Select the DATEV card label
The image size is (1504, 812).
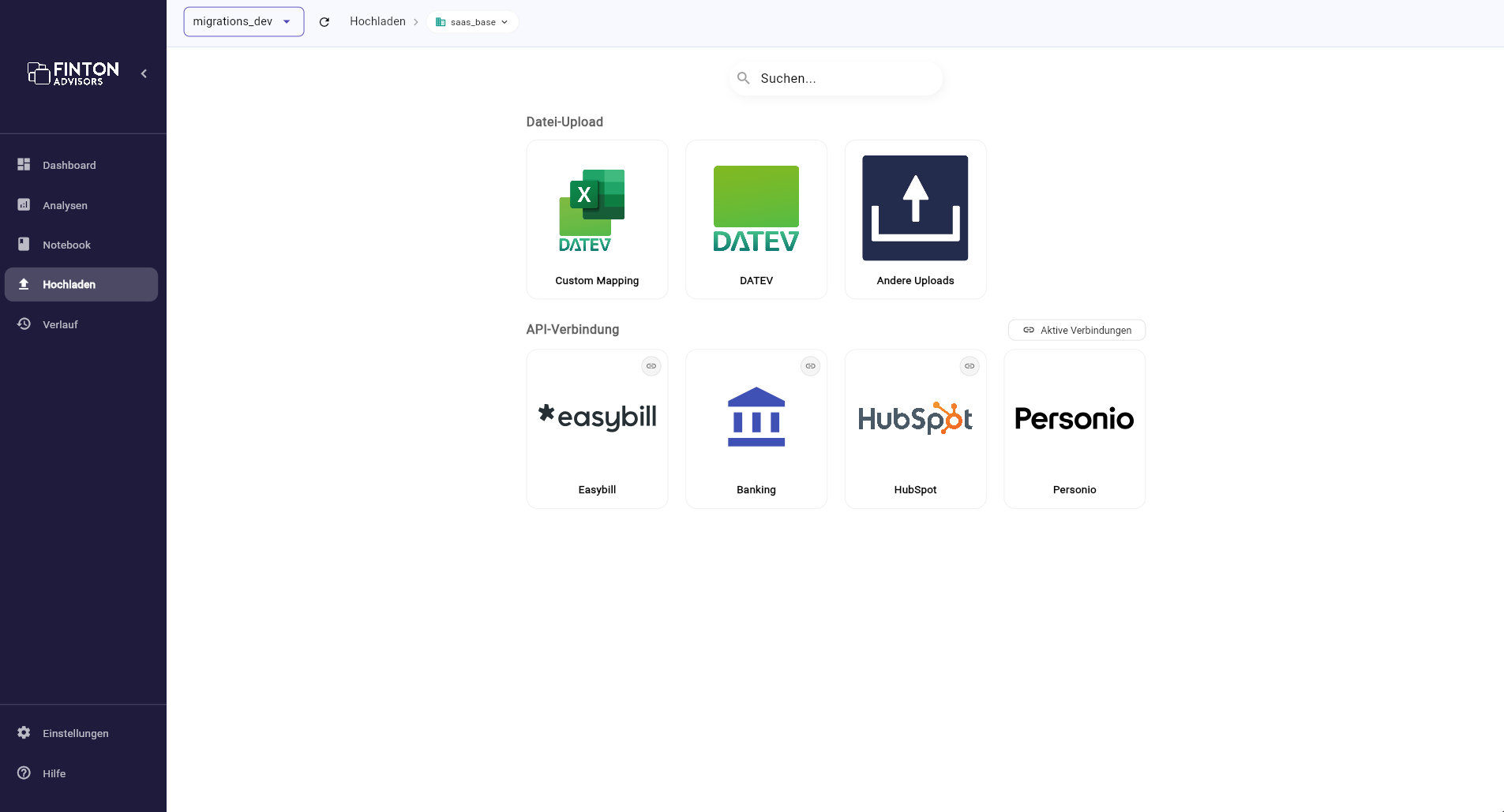coord(756,280)
